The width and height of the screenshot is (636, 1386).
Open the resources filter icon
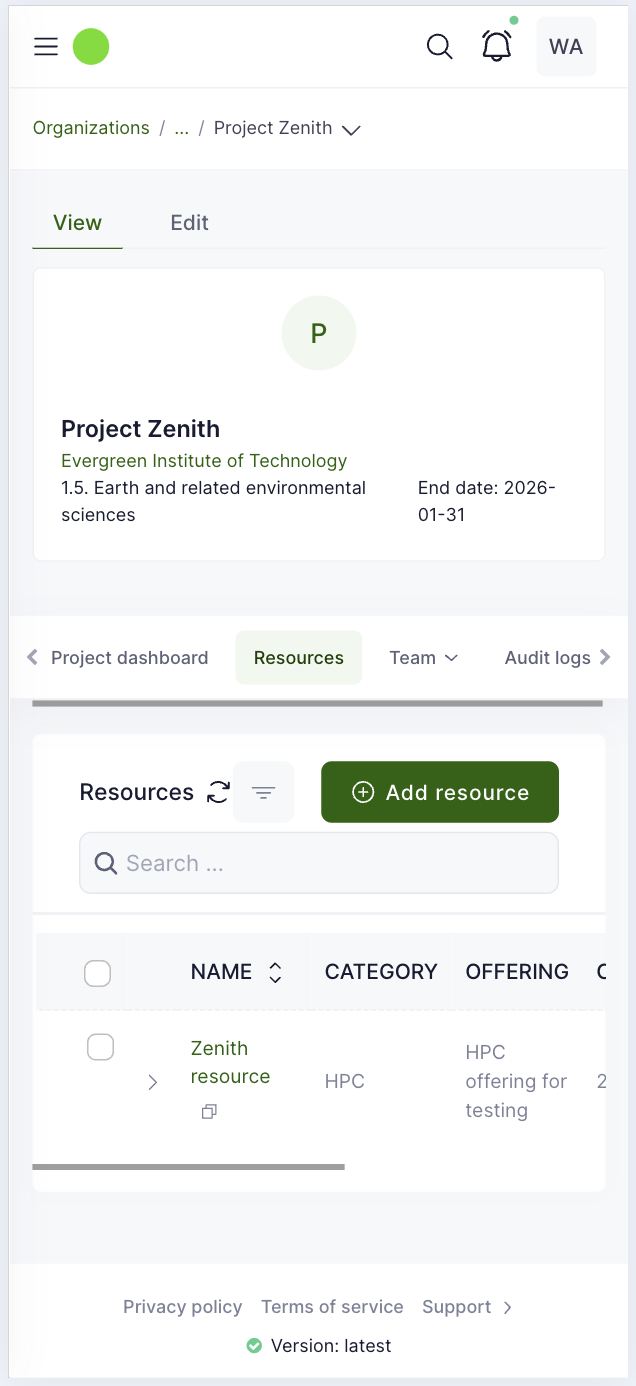(263, 793)
